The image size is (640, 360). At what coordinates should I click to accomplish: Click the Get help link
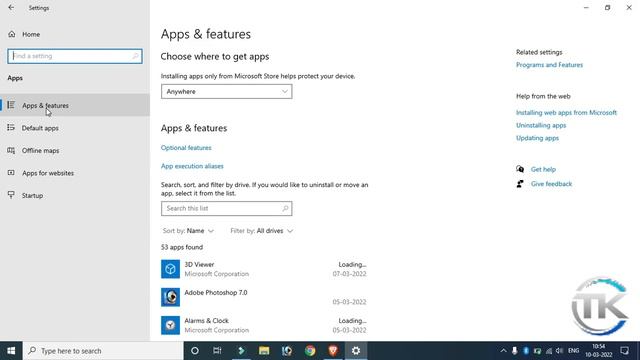[x=543, y=169]
